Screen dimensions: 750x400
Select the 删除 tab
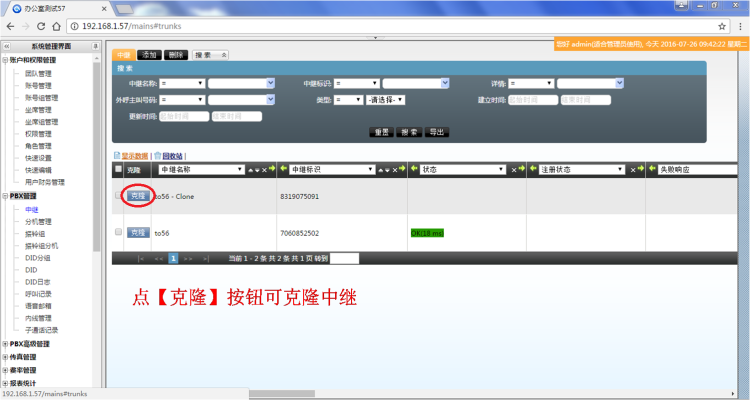click(x=175, y=54)
